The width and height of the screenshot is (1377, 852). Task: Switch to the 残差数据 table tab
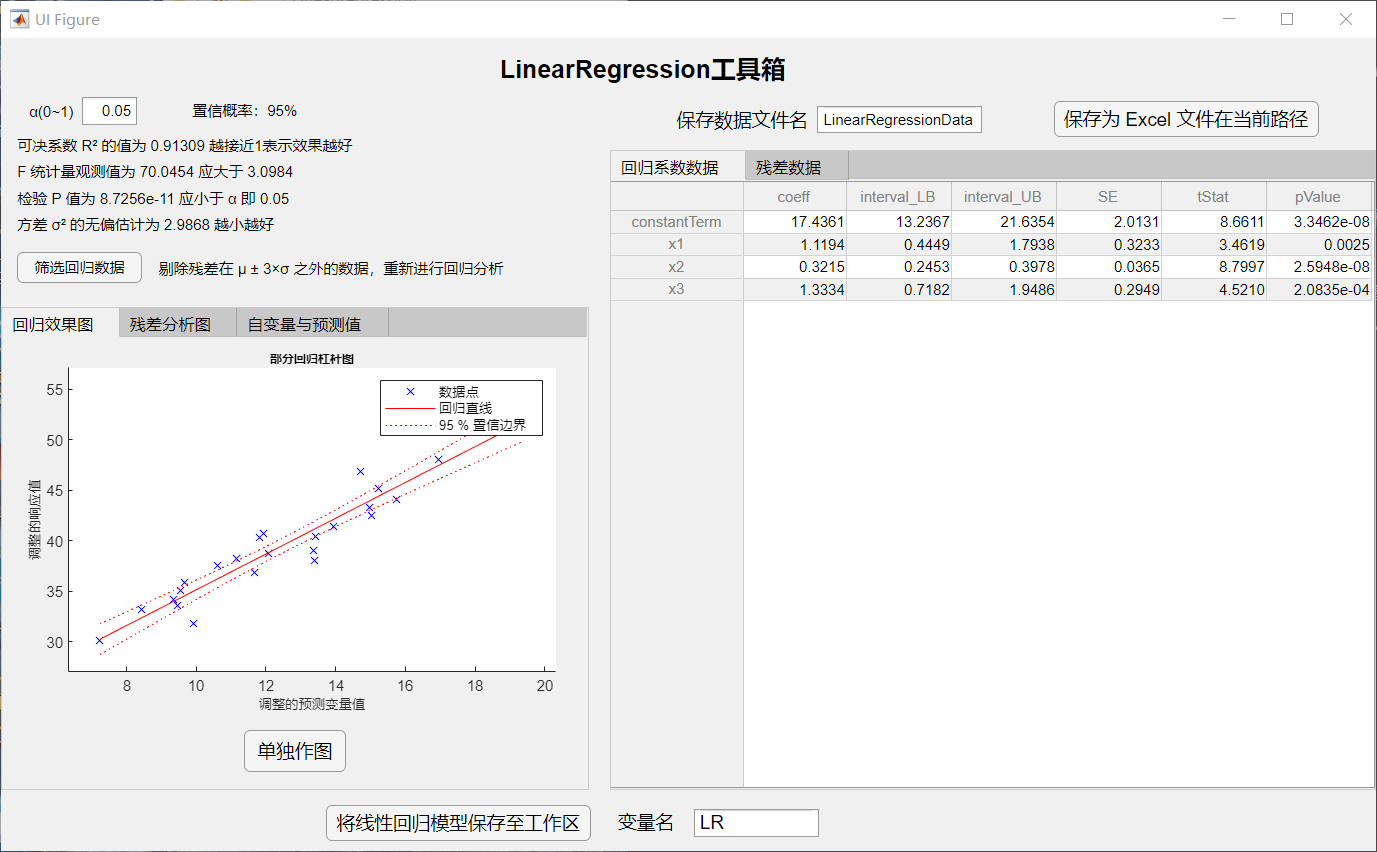(x=788, y=167)
